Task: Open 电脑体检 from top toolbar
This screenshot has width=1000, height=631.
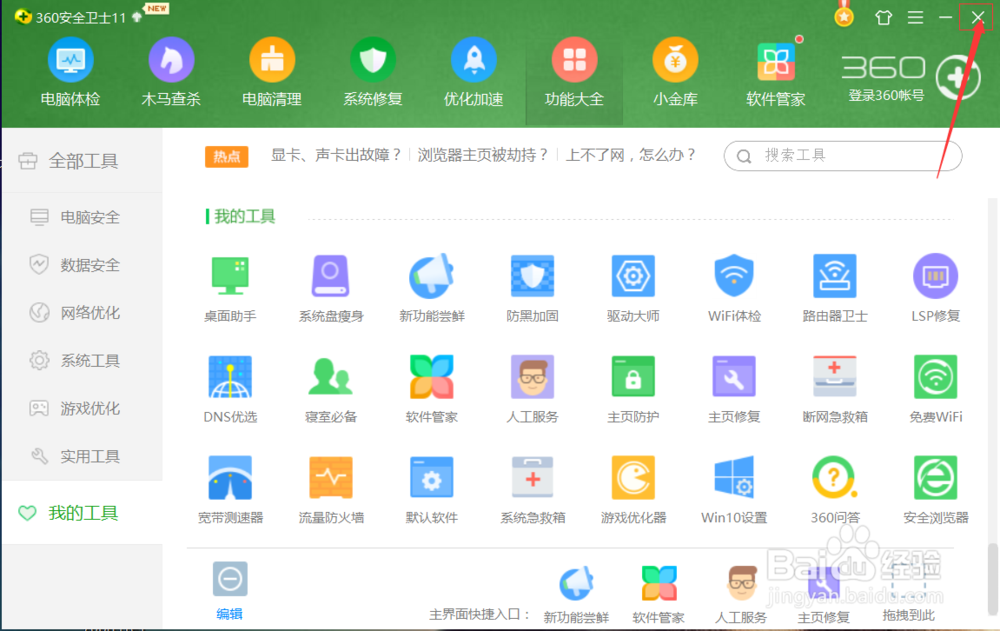Action: coord(70,72)
